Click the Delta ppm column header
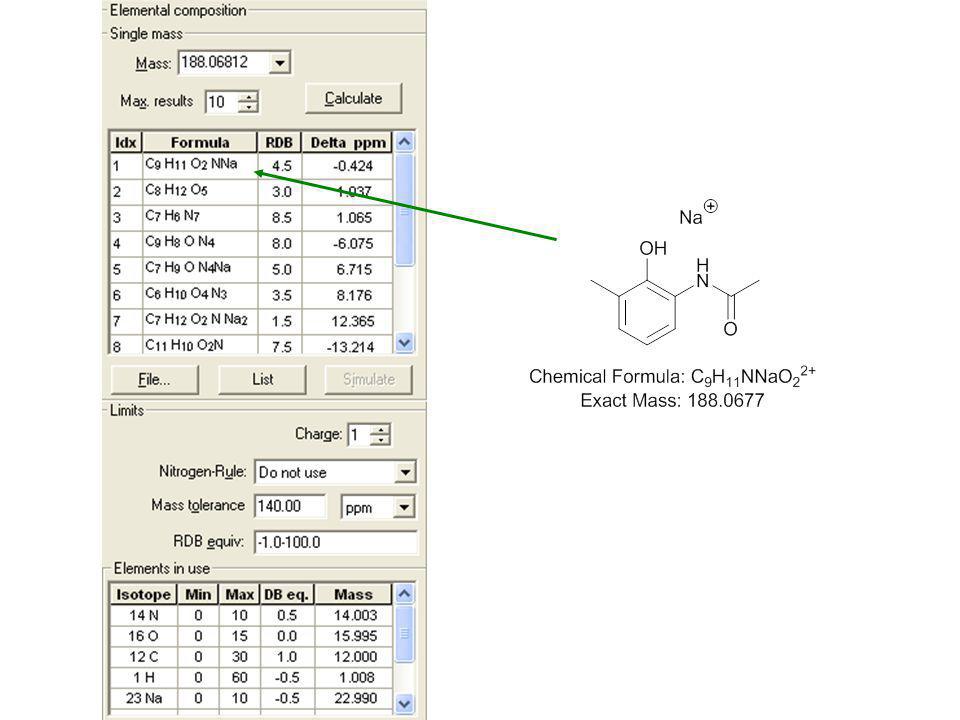Image resolution: width=960 pixels, height=720 pixels. pos(348,143)
